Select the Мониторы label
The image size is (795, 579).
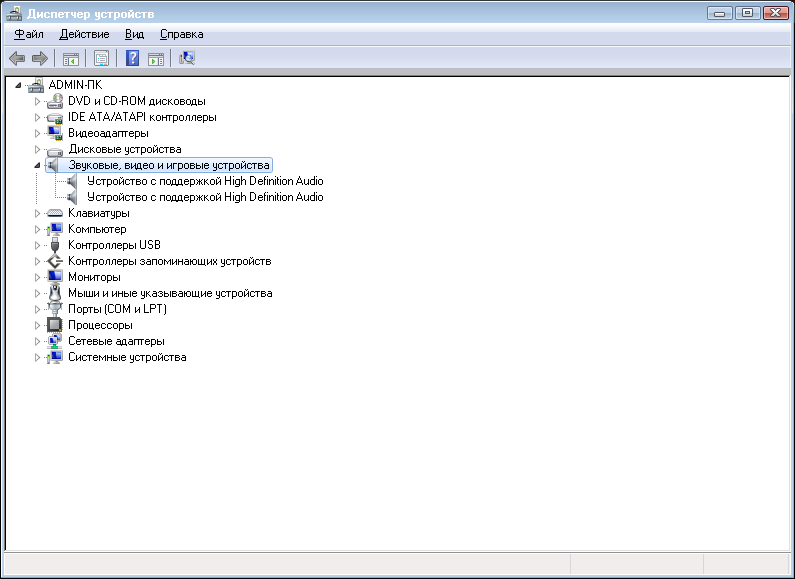coord(94,277)
